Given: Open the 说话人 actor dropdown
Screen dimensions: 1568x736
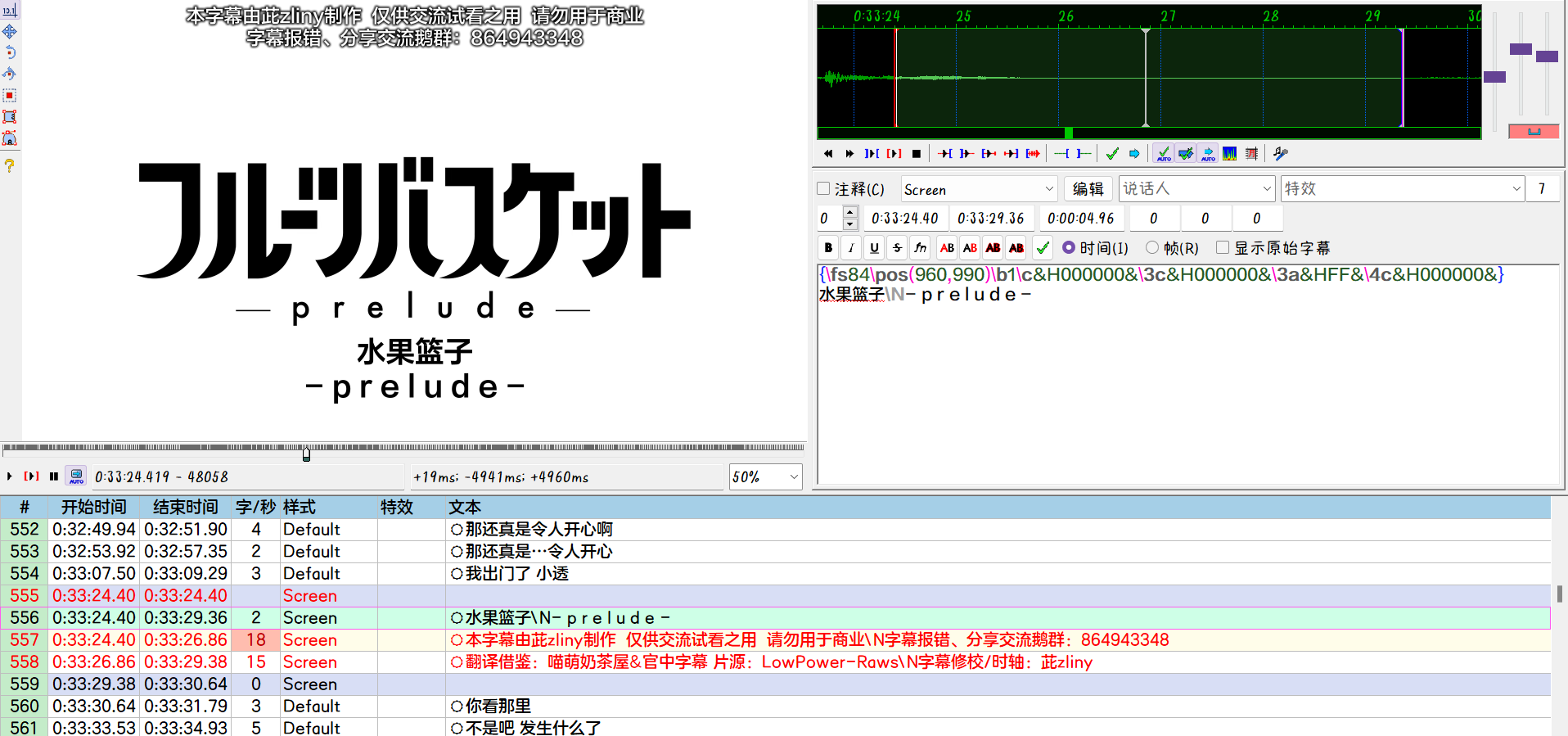Looking at the screenshot, I should pos(1196,189).
